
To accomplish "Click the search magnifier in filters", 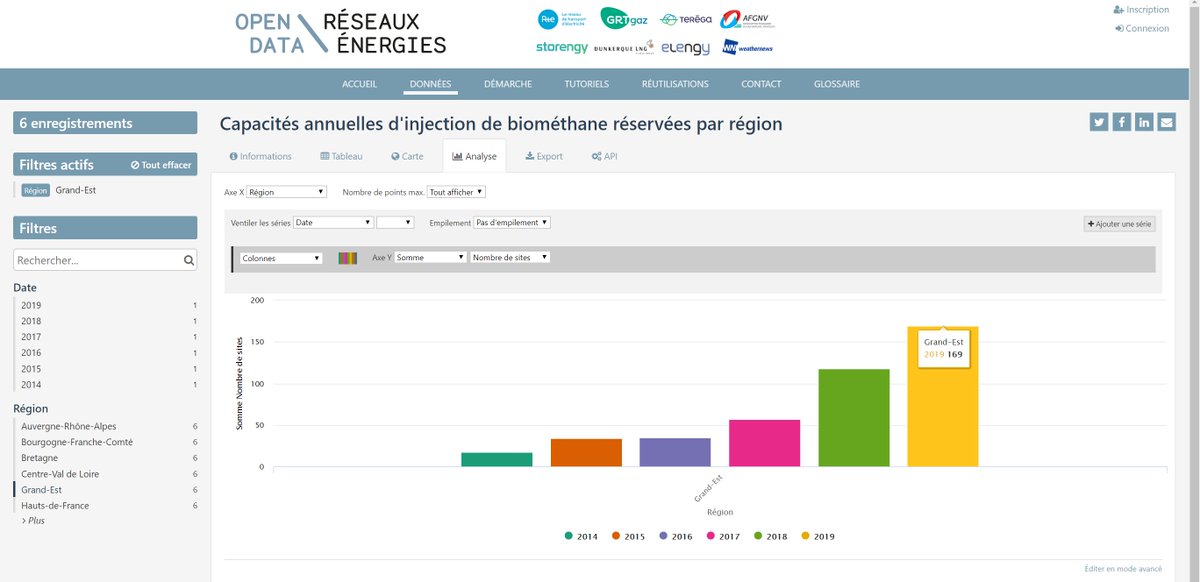I will point(188,260).
